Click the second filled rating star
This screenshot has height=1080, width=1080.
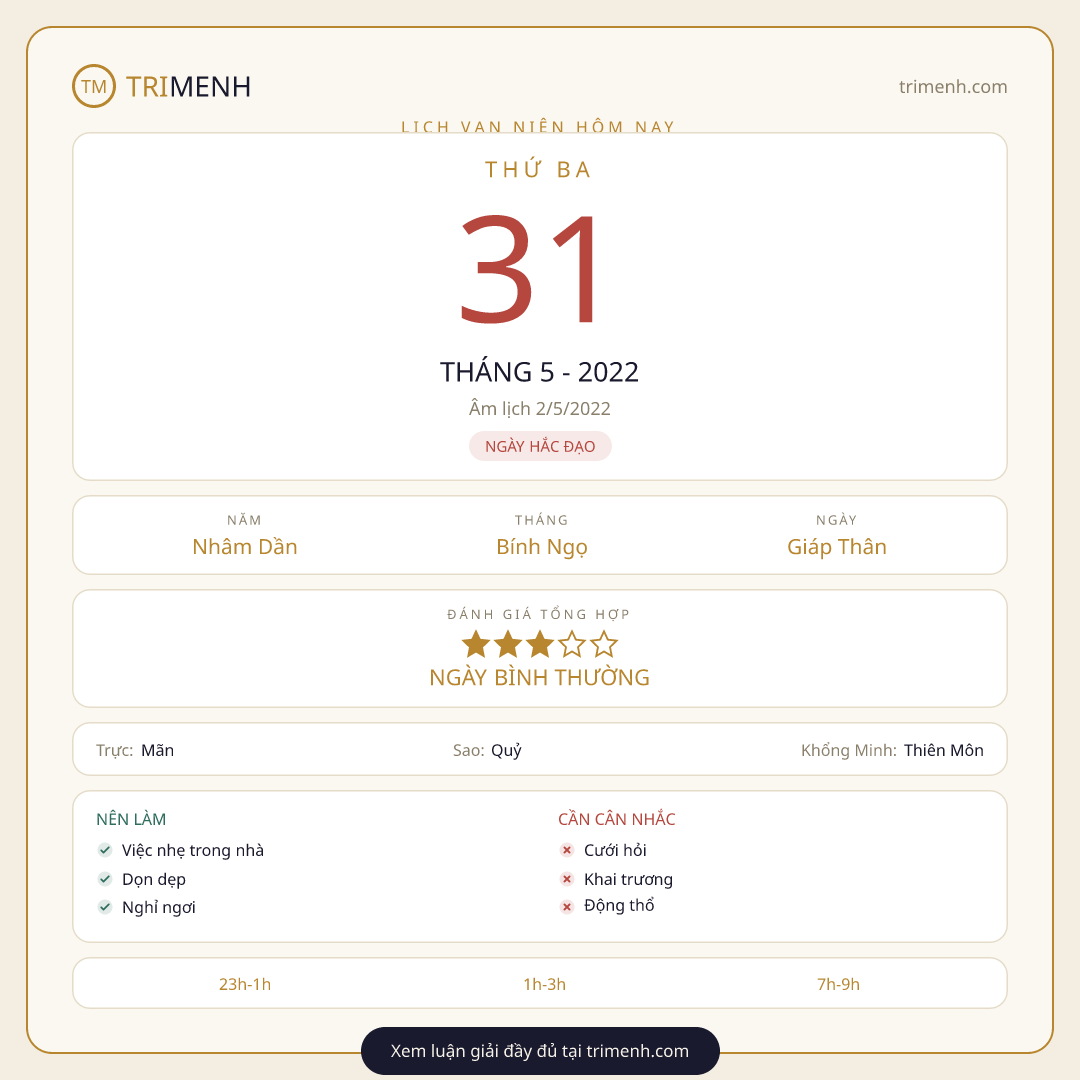[x=508, y=645]
